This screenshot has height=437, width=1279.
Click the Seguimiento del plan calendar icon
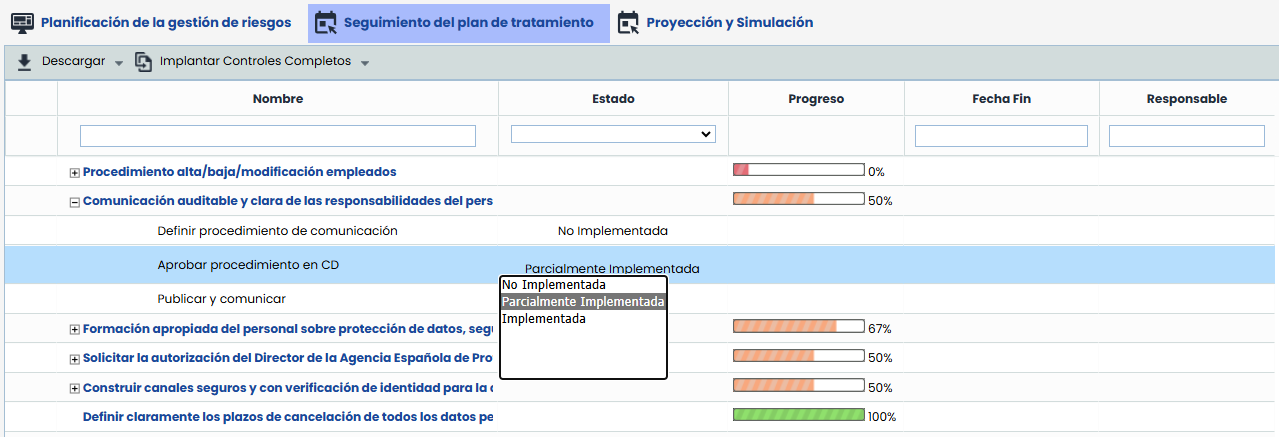325,22
